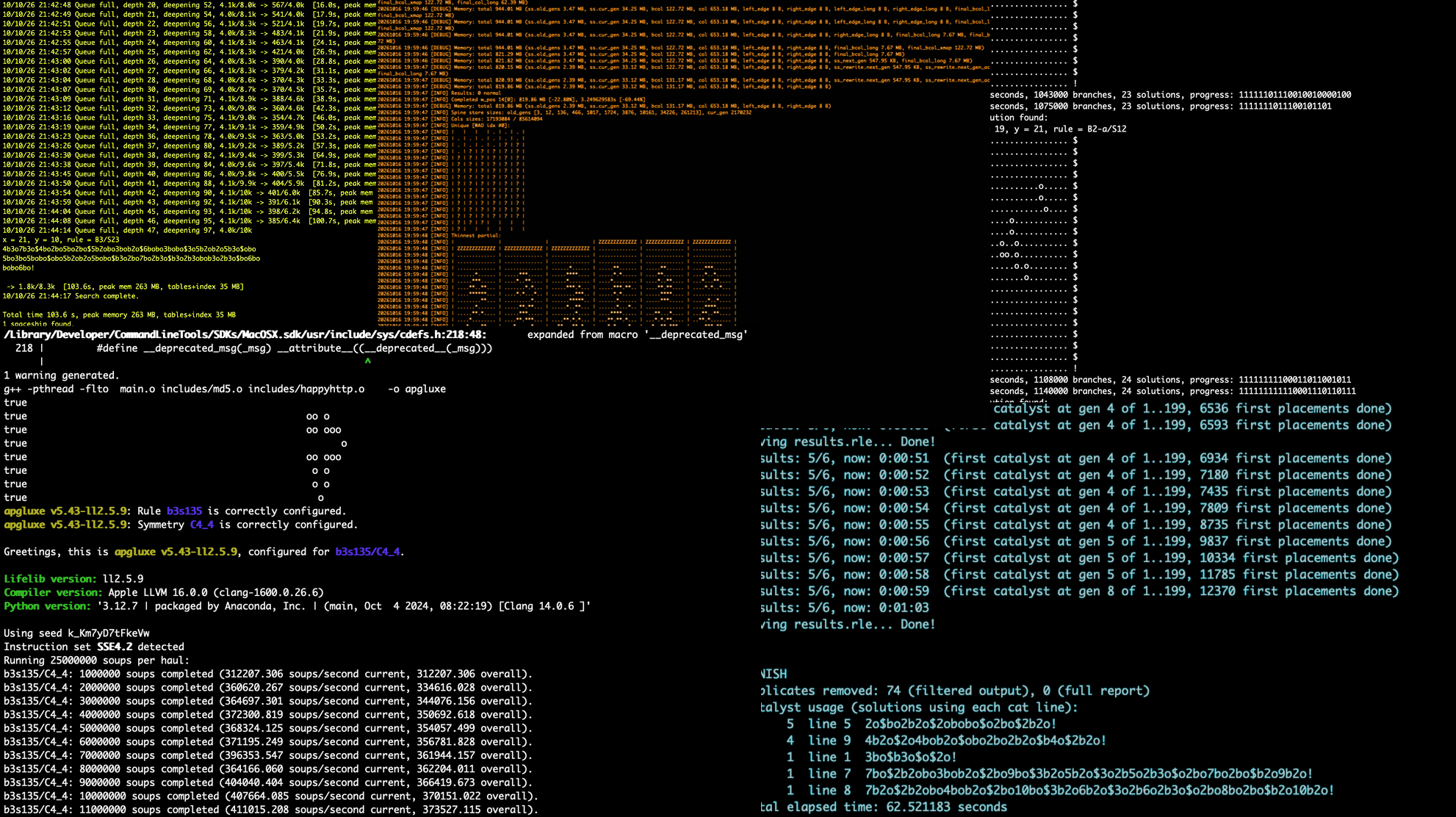Click 'Symmetry C4_4 is correctly configured.' line
This screenshot has width=1456, height=817.
pos(181,525)
